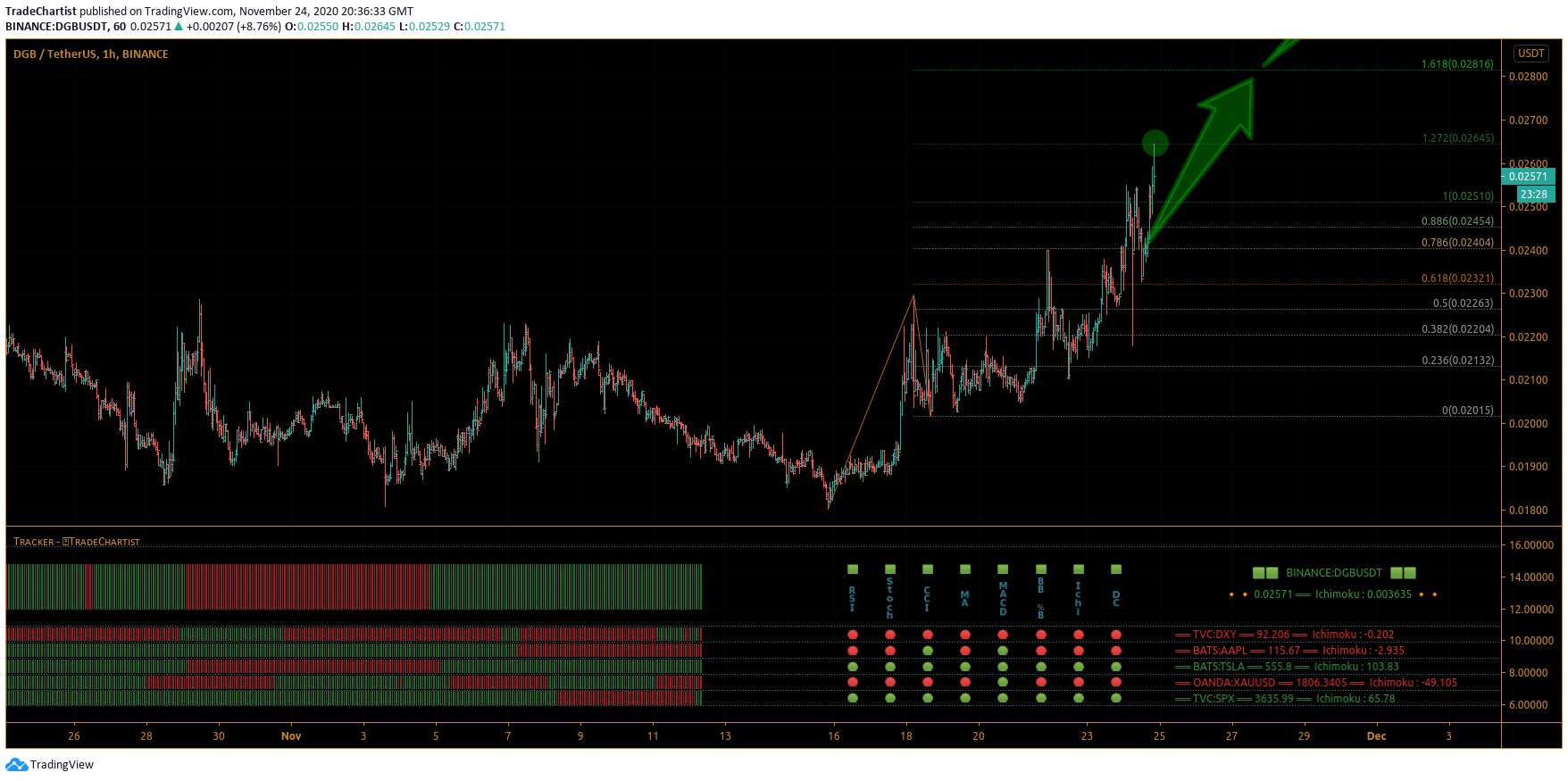Click the countdown timer label 23:28
The width and height of the screenshot is (1568, 781).
tap(1535, 195)
